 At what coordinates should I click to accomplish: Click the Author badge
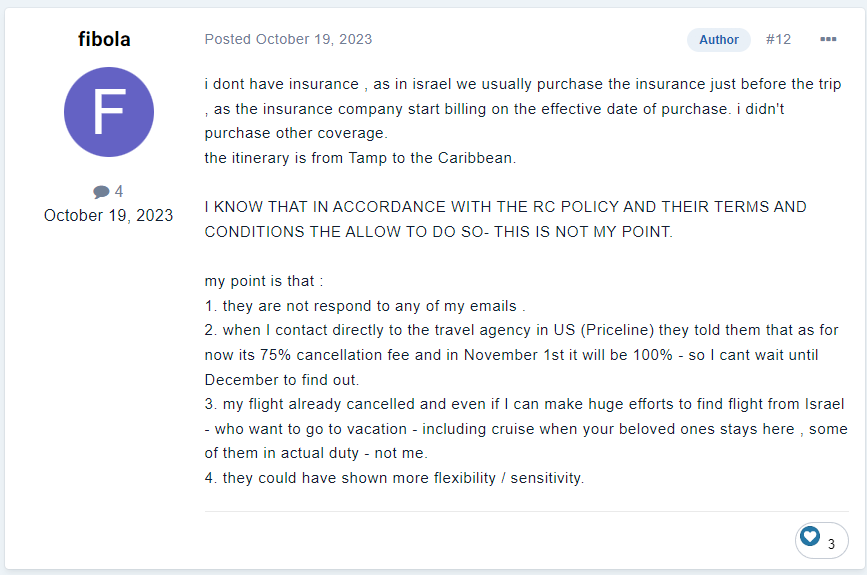(x=718, y=40)
